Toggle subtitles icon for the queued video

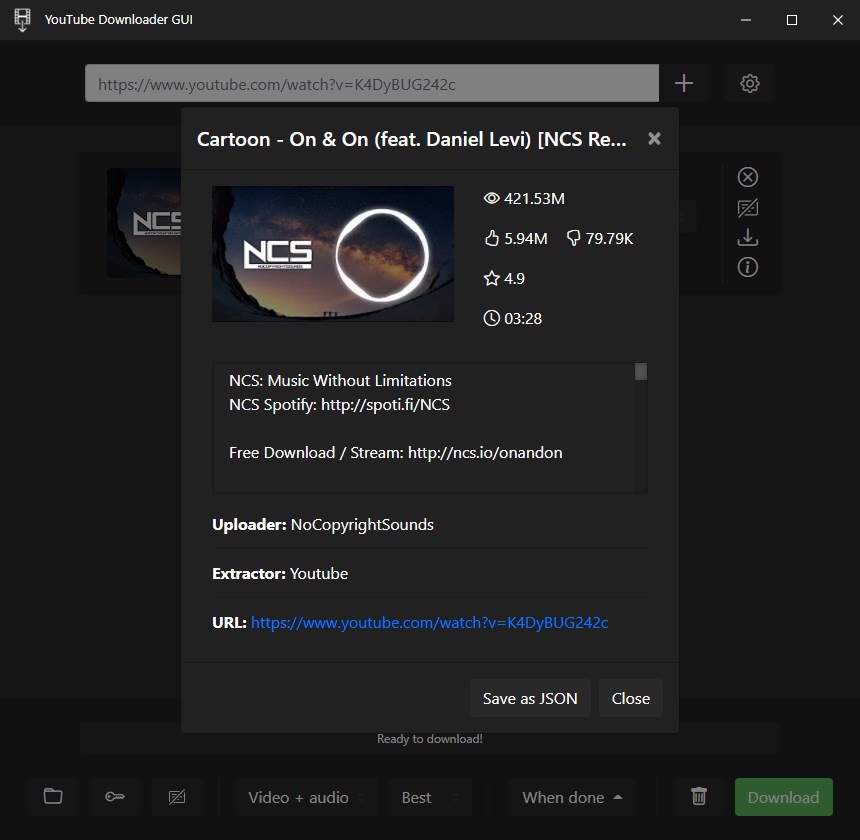pos(748,208)
